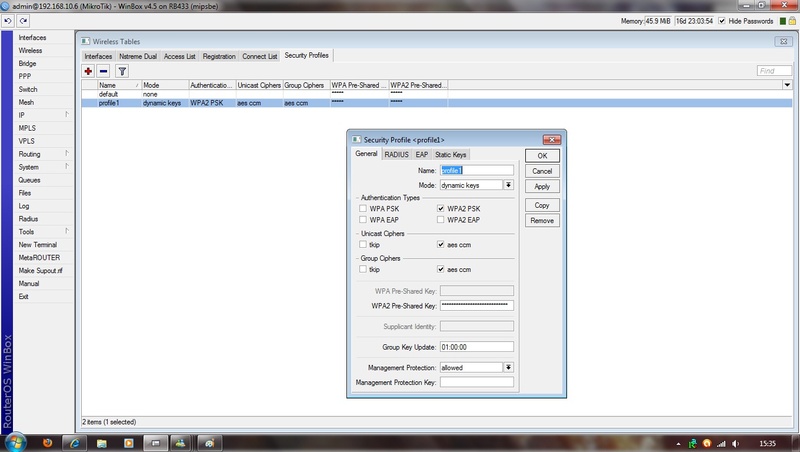
Task: Open the Mode dropdown arrow
Action: [509, 185]
